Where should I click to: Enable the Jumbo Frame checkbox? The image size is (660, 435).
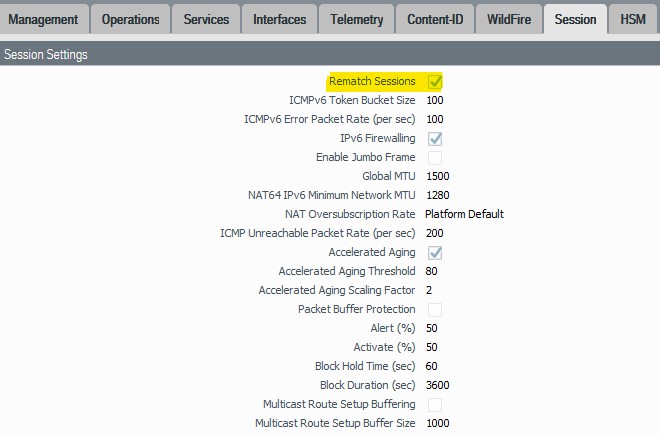coord(435,157)
